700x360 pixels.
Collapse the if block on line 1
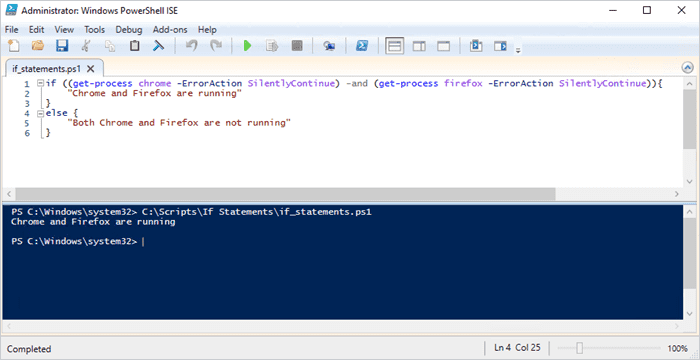[41, 83]
